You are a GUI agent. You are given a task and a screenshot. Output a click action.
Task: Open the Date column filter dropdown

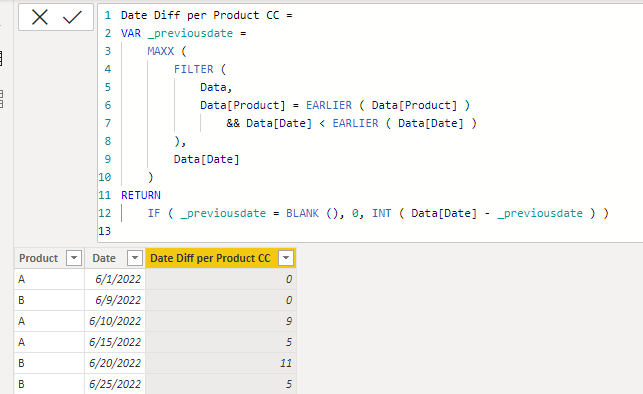(135, 258)
